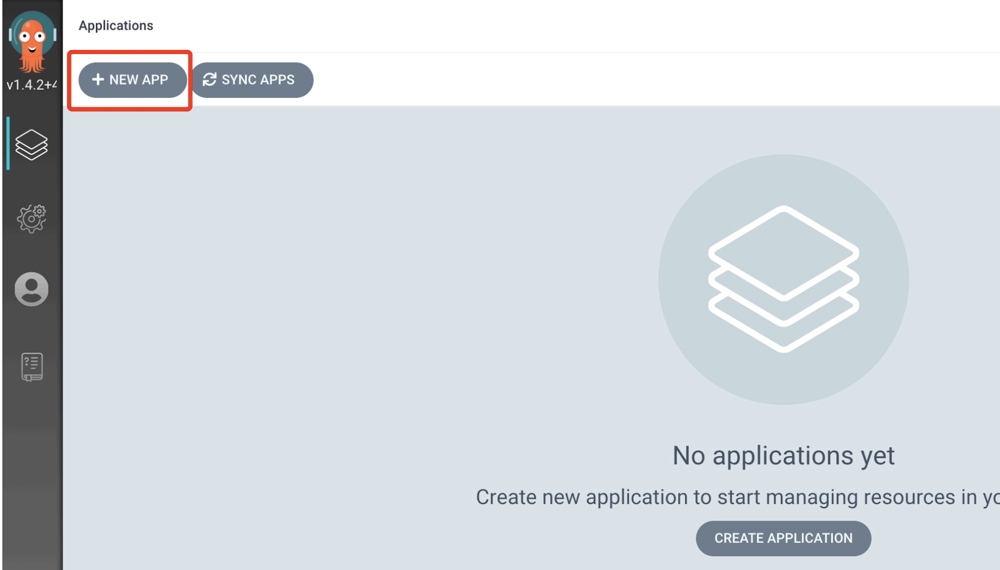
Task: Open the Applications layers icon in sidebar
Action: click(32, 144)
